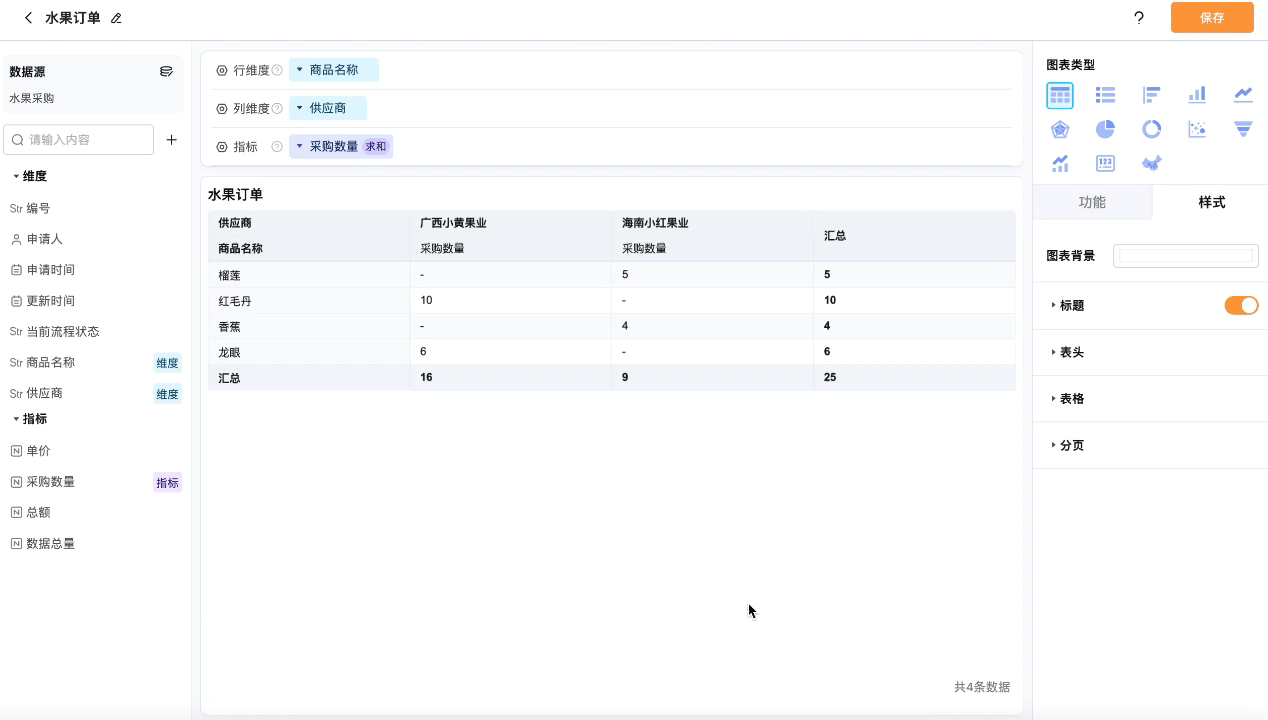Click the 水果采购 data source name
The image size is (1268, 720).
point(32,99)
